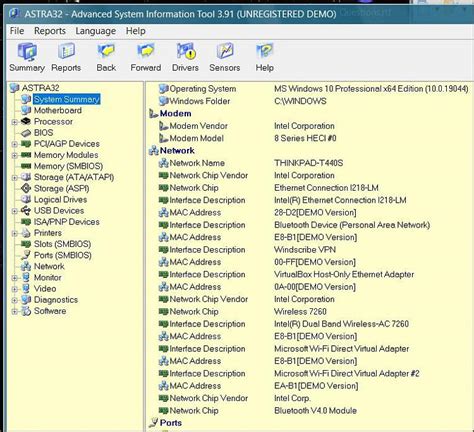Open the Language menu
474x432 pixels.
coord(96,31)
